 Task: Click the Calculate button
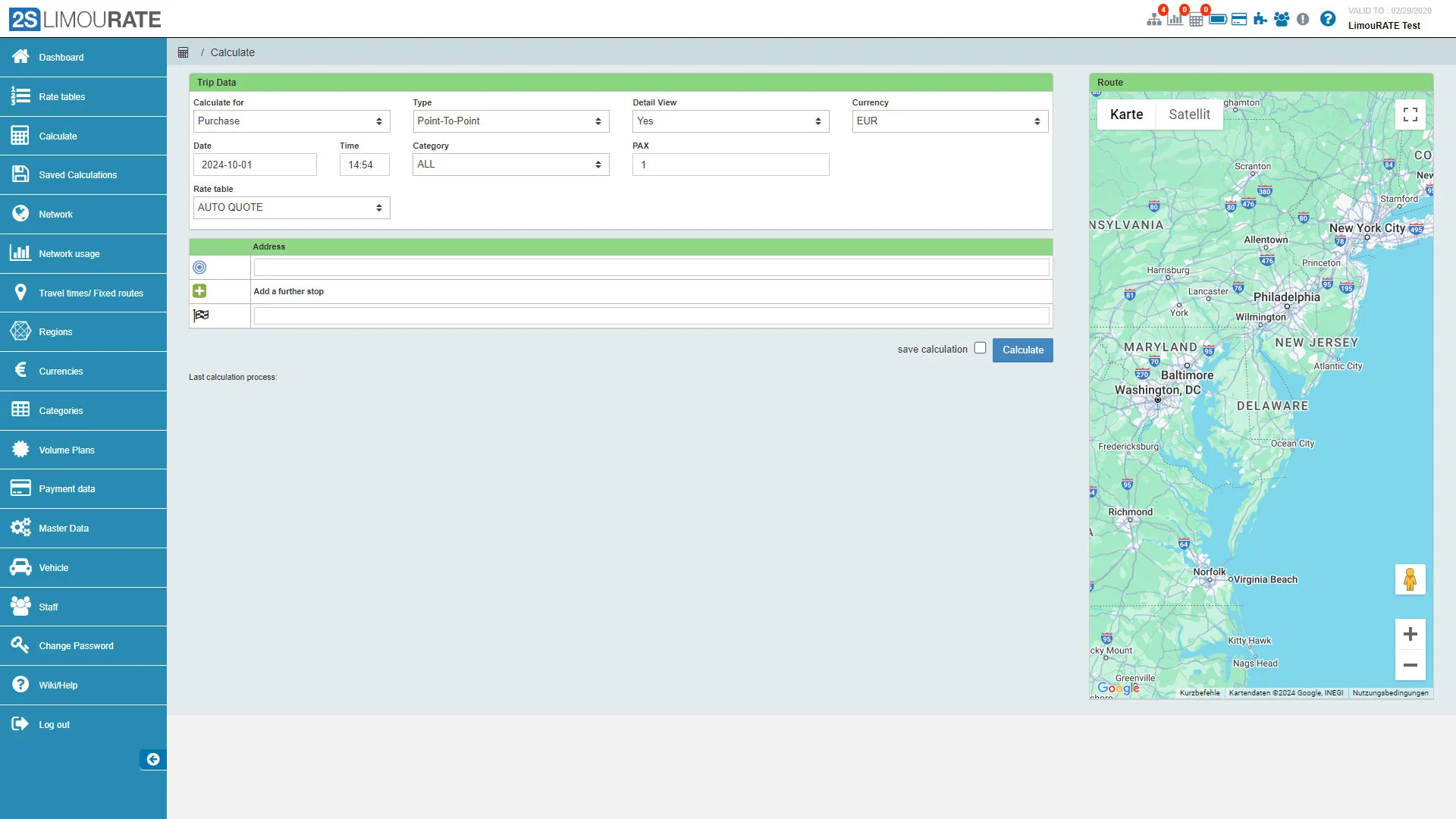point(1022,350)
